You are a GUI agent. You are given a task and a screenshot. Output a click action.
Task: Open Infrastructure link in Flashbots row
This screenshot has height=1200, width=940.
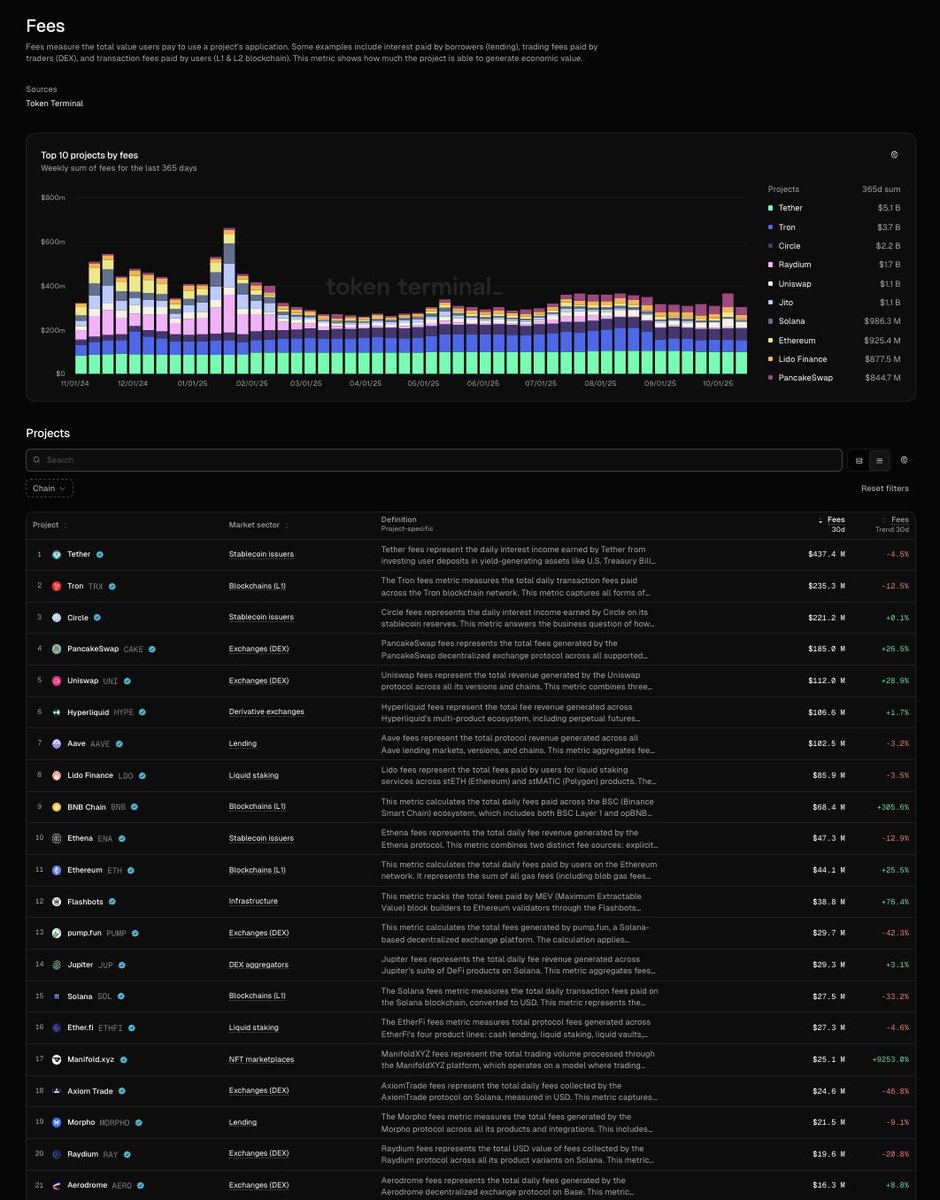click(253, 901)
